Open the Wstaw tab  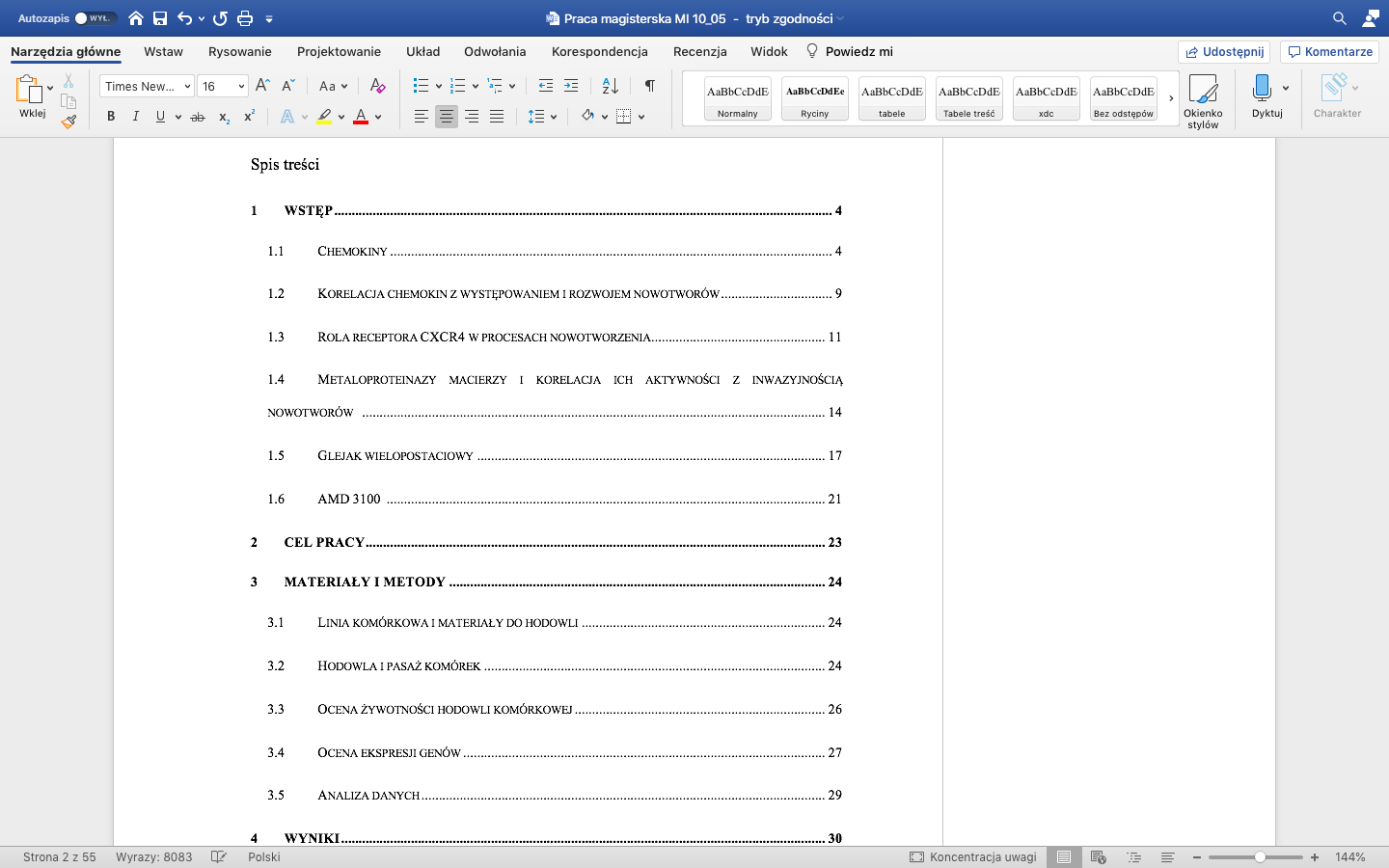click(x=163, y=52)
